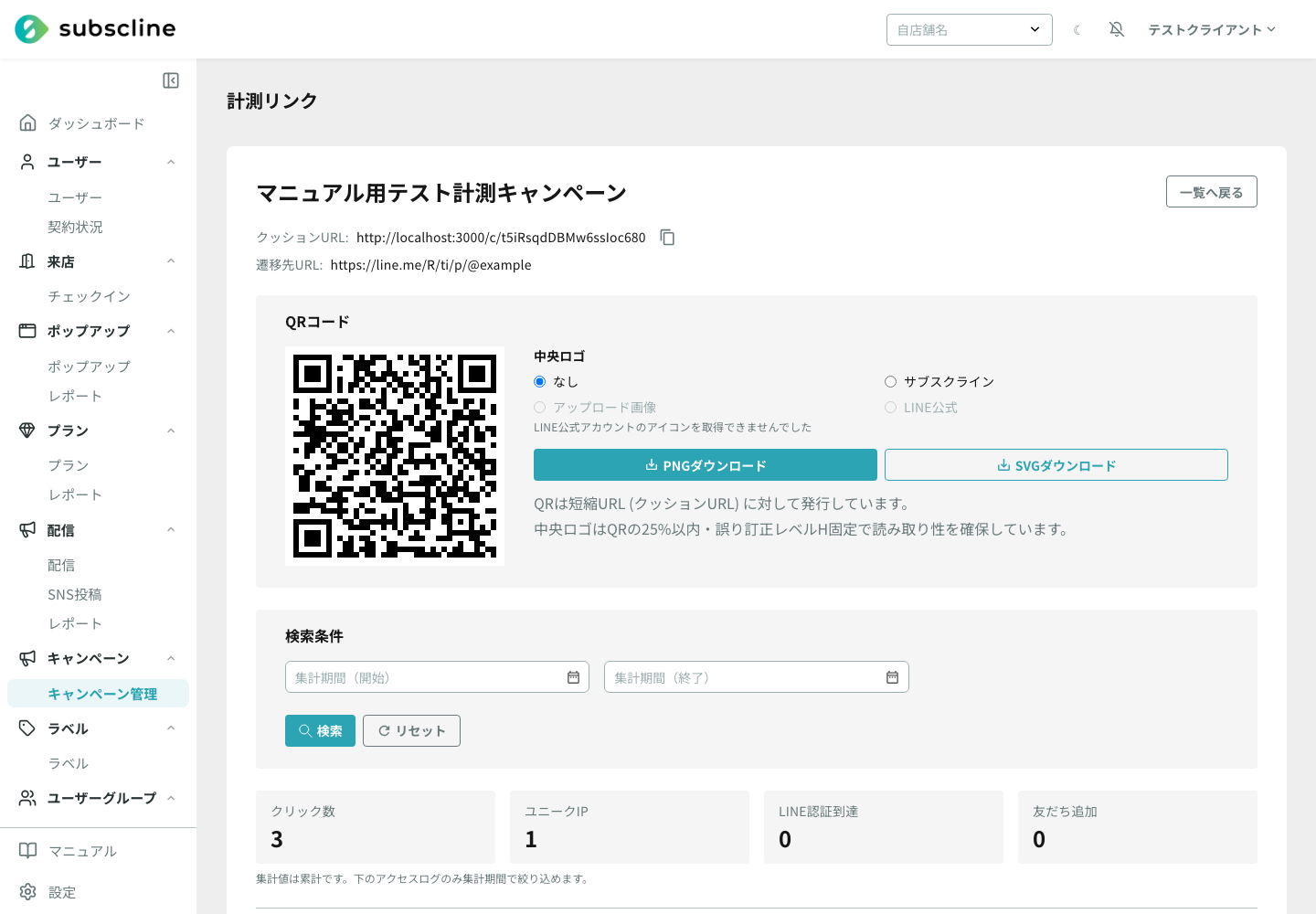
Task: Collapse the ユーザーグループ section chevron
Action: tap(171, 798)
